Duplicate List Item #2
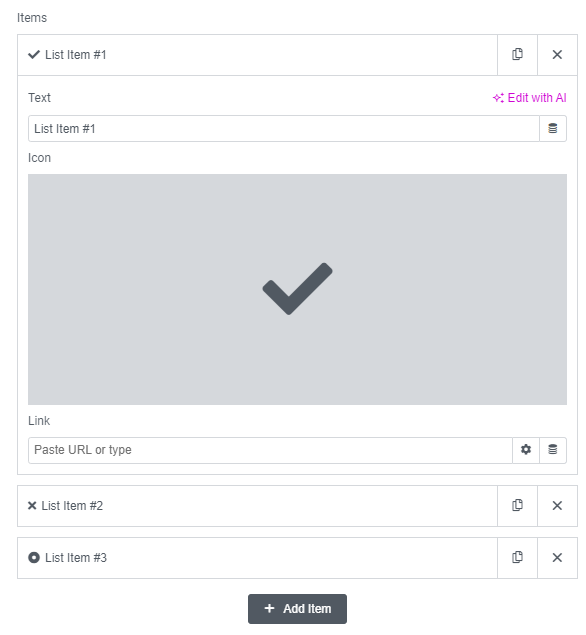Viewport: 586px width, 635px height. tap(517, 506)
